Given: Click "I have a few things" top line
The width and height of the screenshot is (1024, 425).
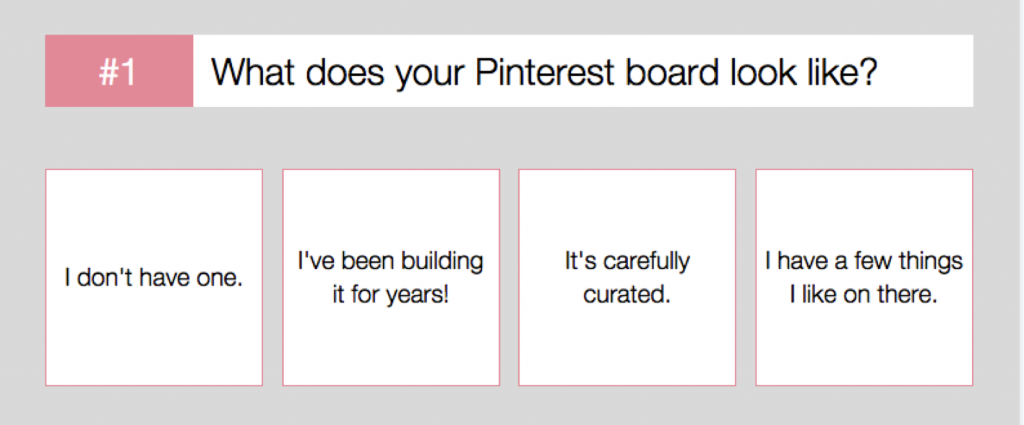Looking at the screenshot, I should (x=864, y=262).
